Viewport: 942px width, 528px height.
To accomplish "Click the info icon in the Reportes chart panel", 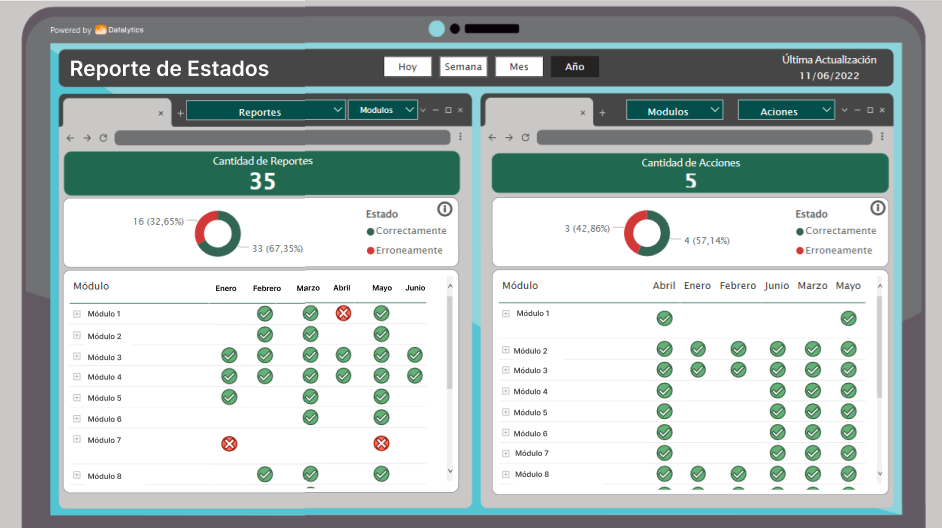I will (445, 209).
